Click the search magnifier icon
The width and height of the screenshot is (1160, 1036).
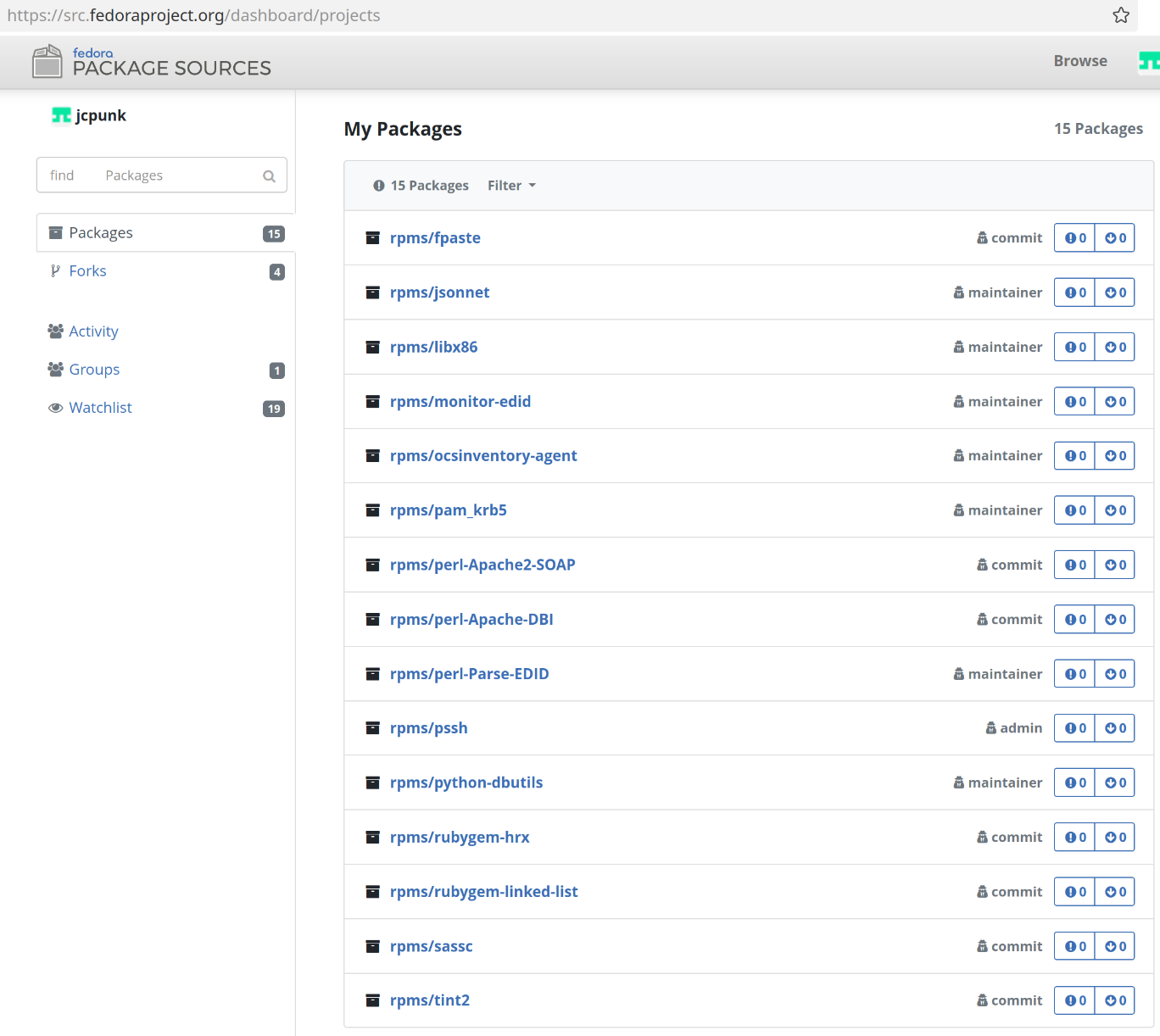click(x=269, y=176)
